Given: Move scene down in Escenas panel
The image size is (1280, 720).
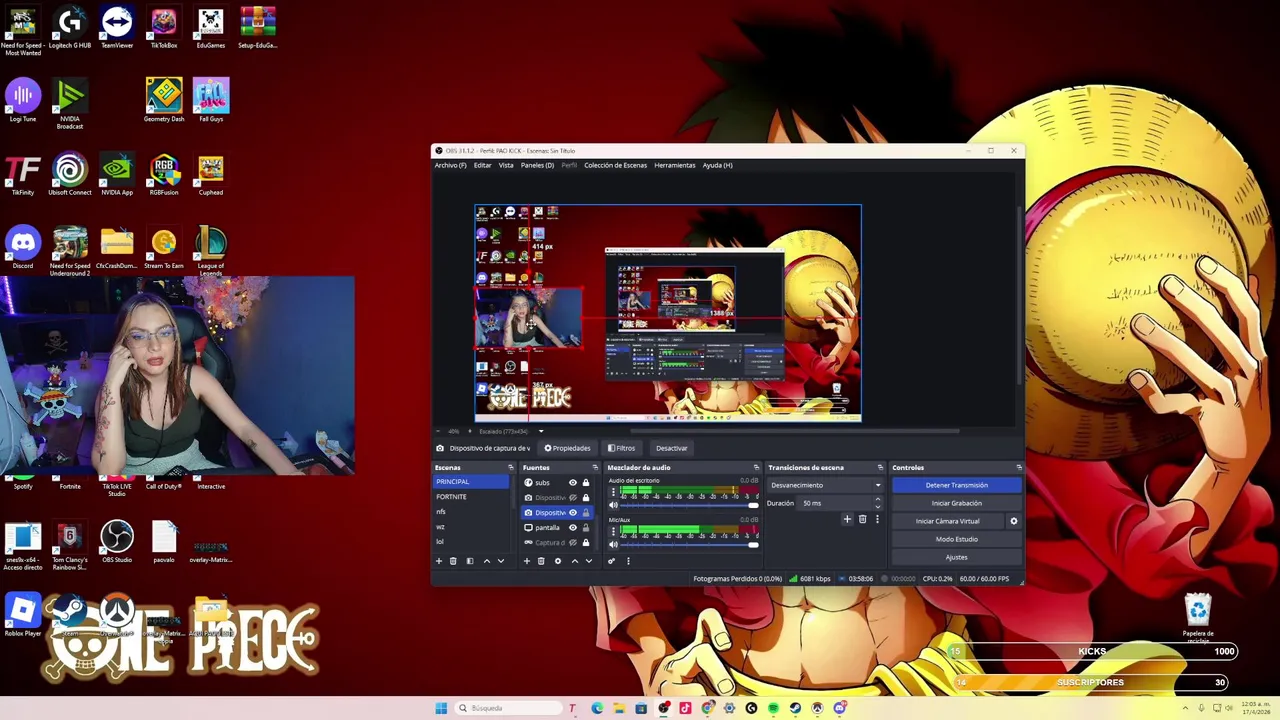Looking at the screenshot, I should (x=501, y=561).
